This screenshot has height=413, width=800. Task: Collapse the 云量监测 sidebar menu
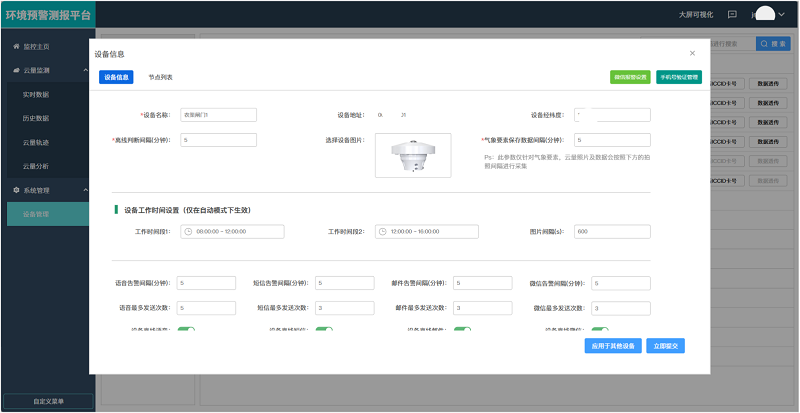pyautogui.click(x=85, y=71)
